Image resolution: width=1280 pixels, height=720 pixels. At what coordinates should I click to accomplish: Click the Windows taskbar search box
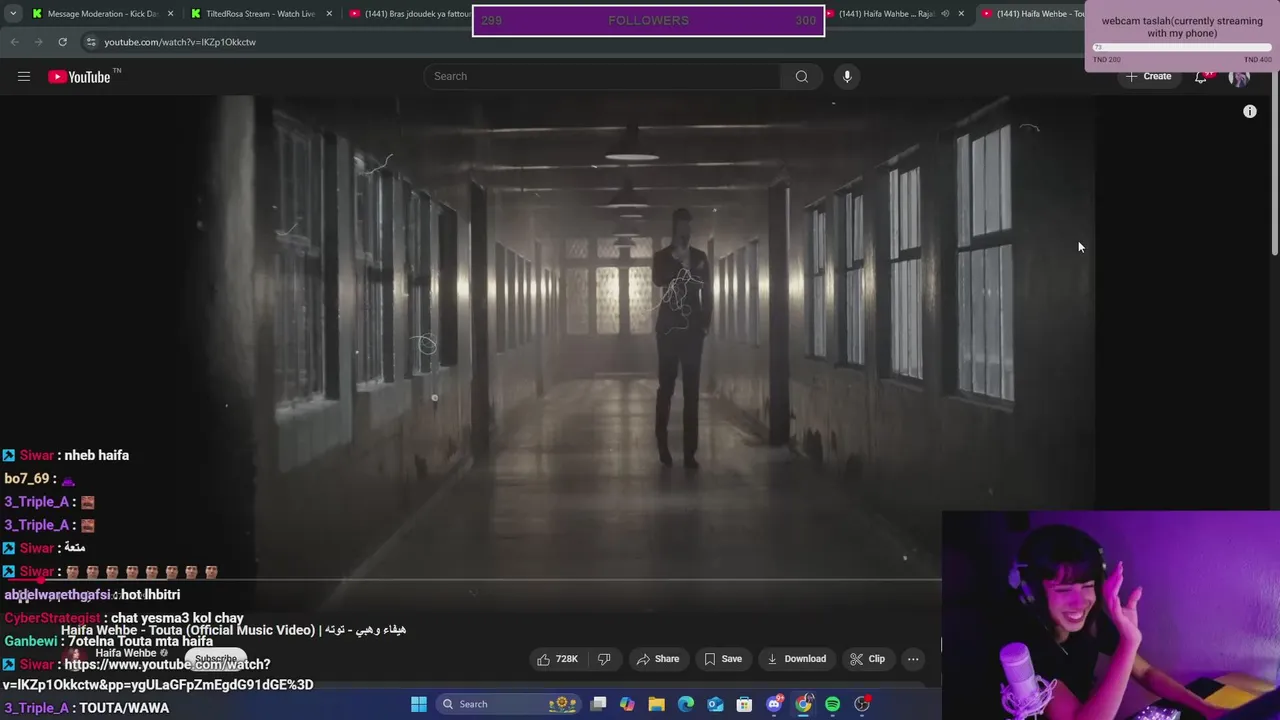tap(510, 704)
